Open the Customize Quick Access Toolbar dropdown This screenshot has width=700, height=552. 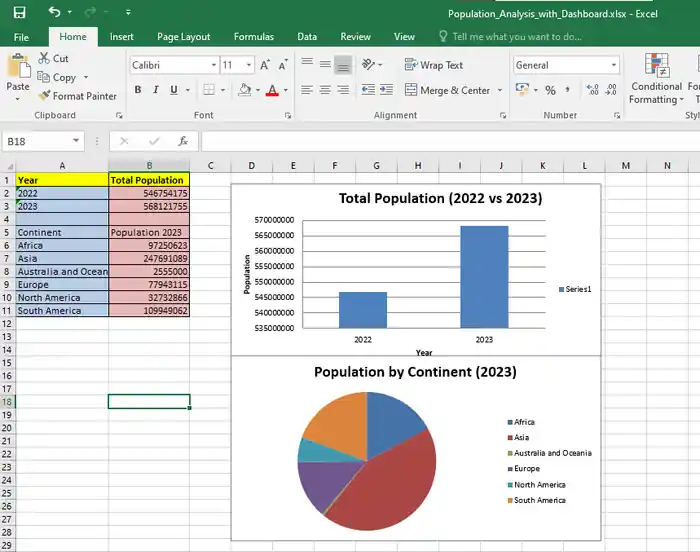128,12
